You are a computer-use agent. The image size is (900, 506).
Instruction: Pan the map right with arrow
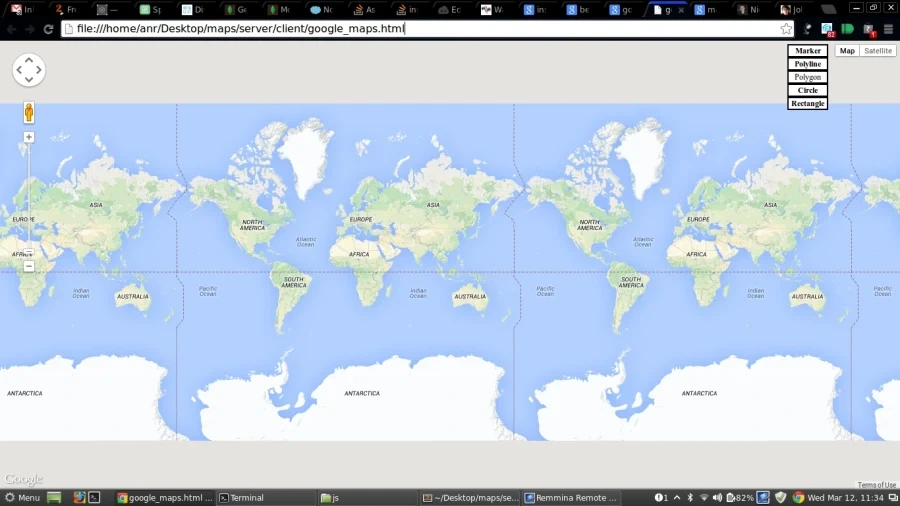point(38,70)
